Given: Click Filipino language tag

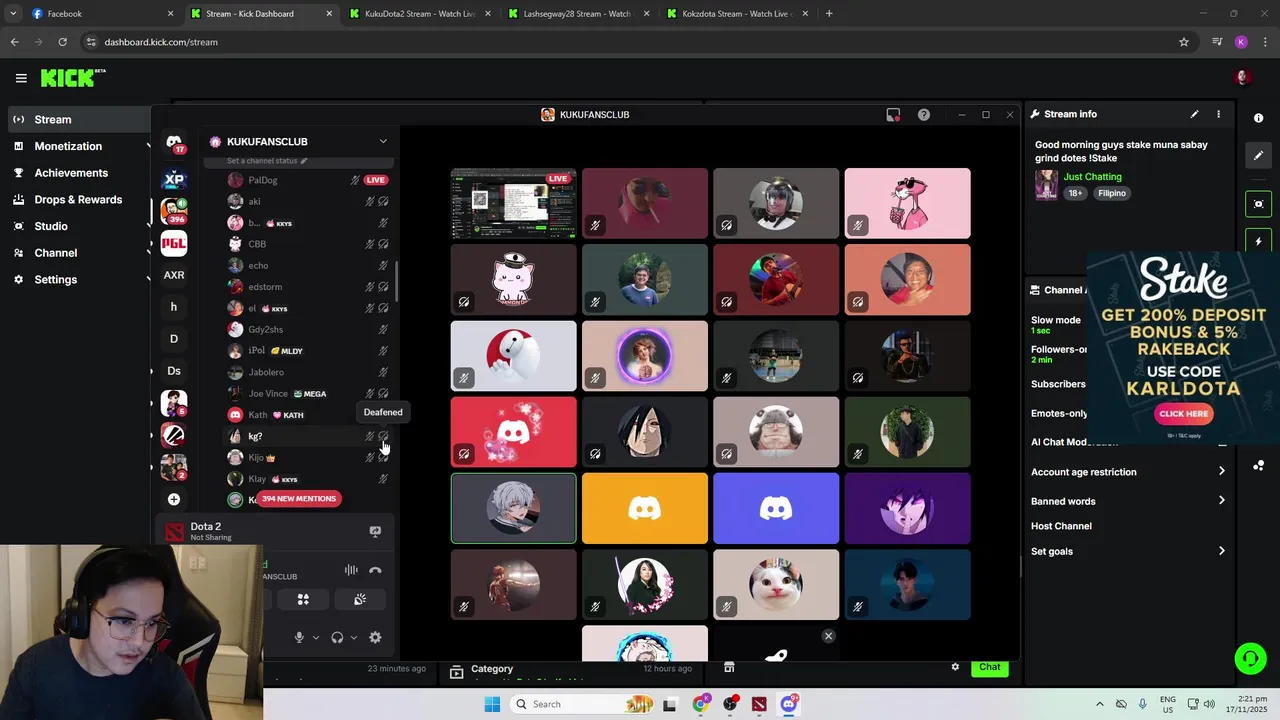Looking at the screenshot, I should click(1111, 193).
